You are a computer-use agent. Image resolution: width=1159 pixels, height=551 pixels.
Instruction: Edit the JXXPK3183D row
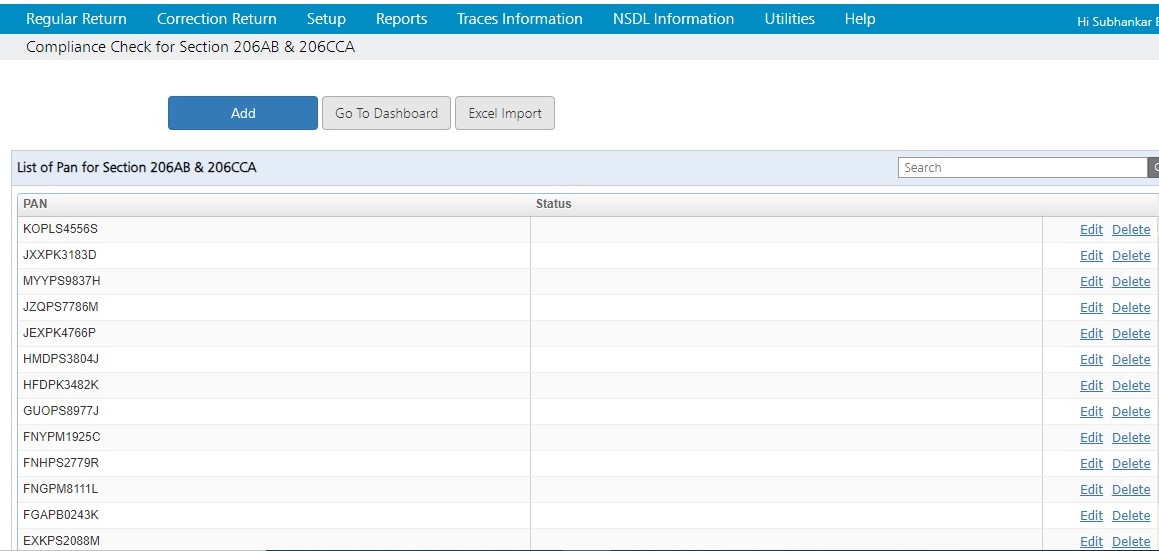pyautogui.click(x=1091, y=256)
